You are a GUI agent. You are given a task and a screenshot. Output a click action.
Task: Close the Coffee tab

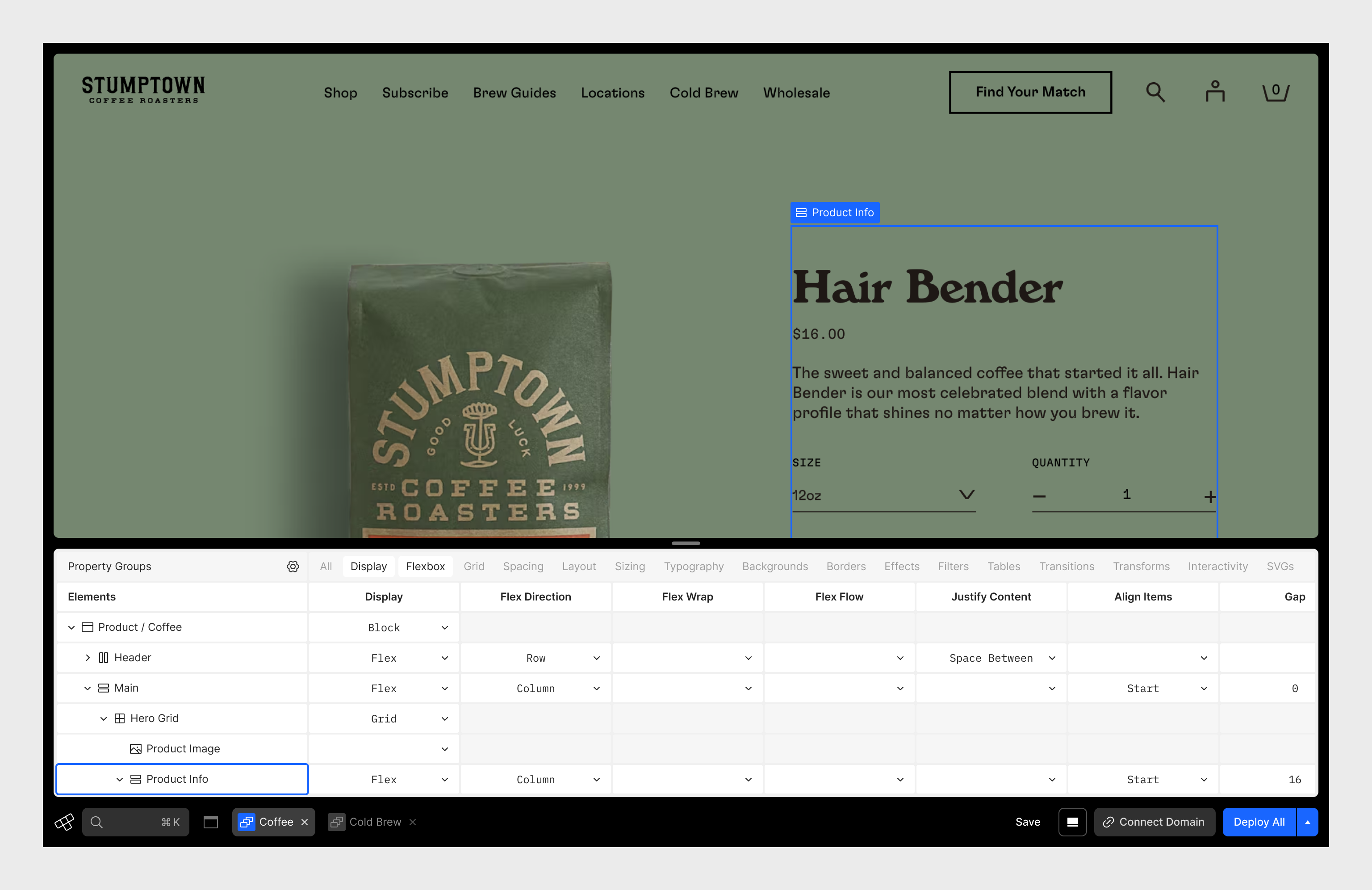click(x=305, y=822)
